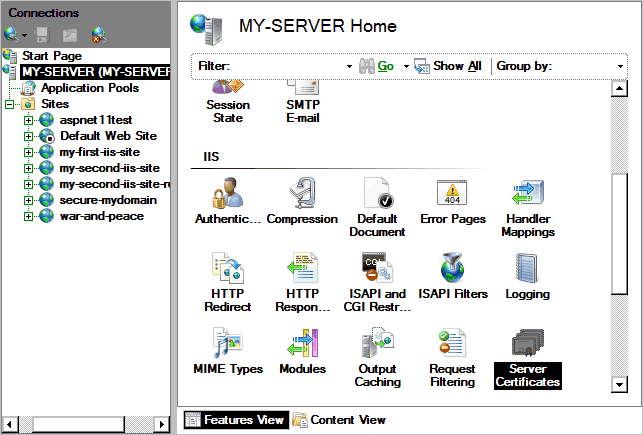Collapse the Sites tree node
Viewport: 643px width, 435px height.
pyautogui.click(x=9, y=104)
